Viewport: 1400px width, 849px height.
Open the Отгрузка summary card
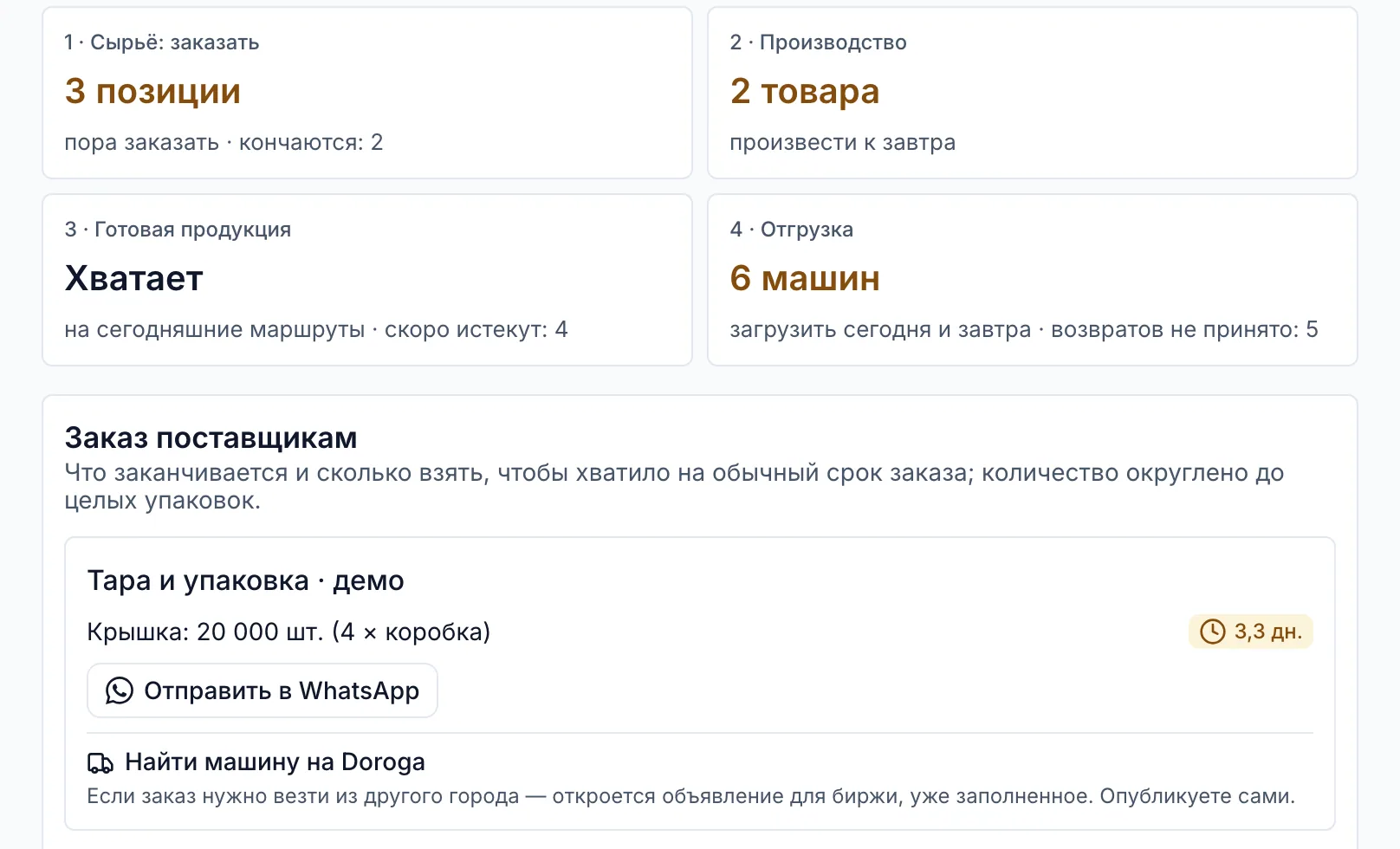(x=1033, y=280)
